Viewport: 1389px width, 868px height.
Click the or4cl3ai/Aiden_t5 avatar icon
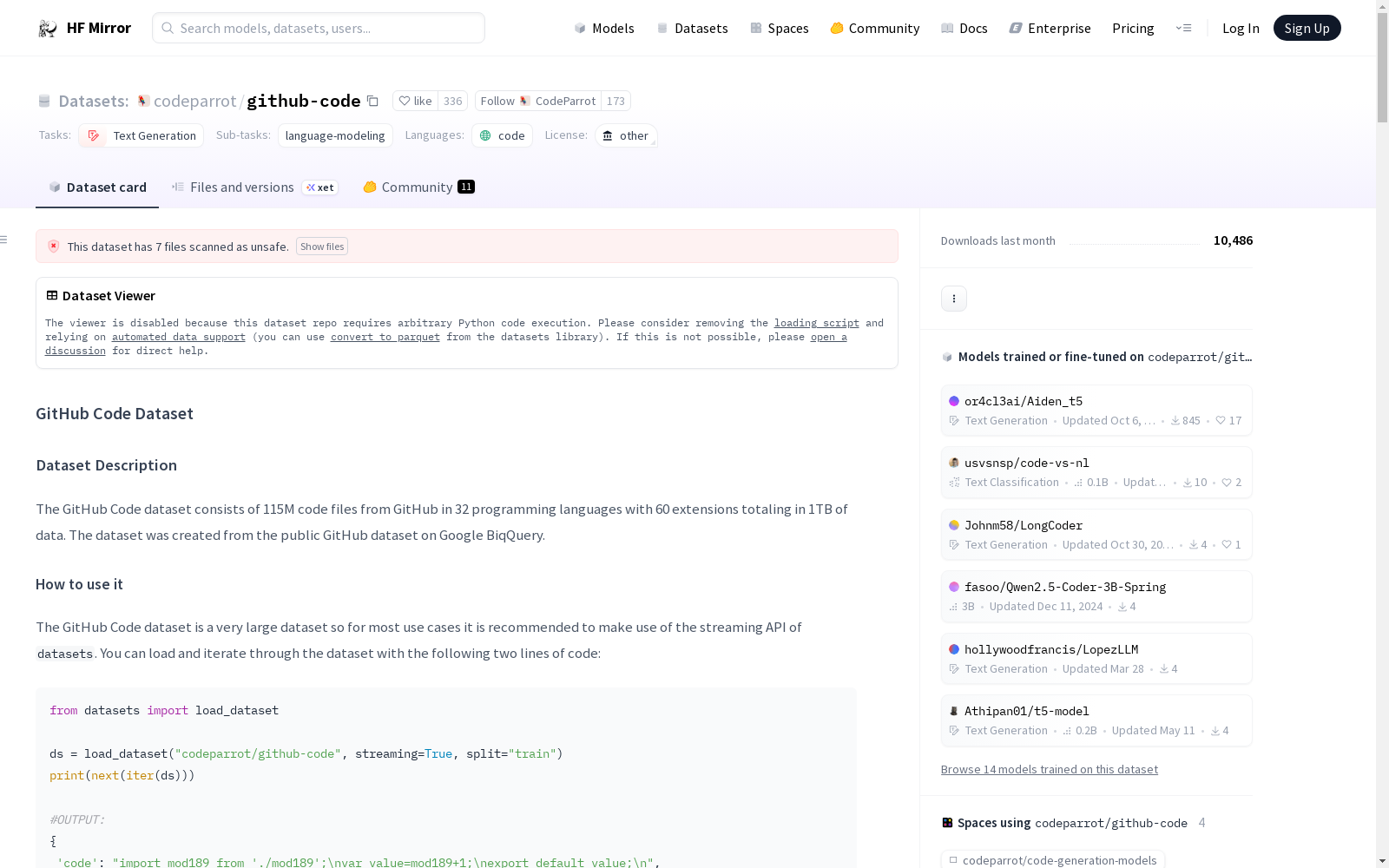tap(954, 401)
